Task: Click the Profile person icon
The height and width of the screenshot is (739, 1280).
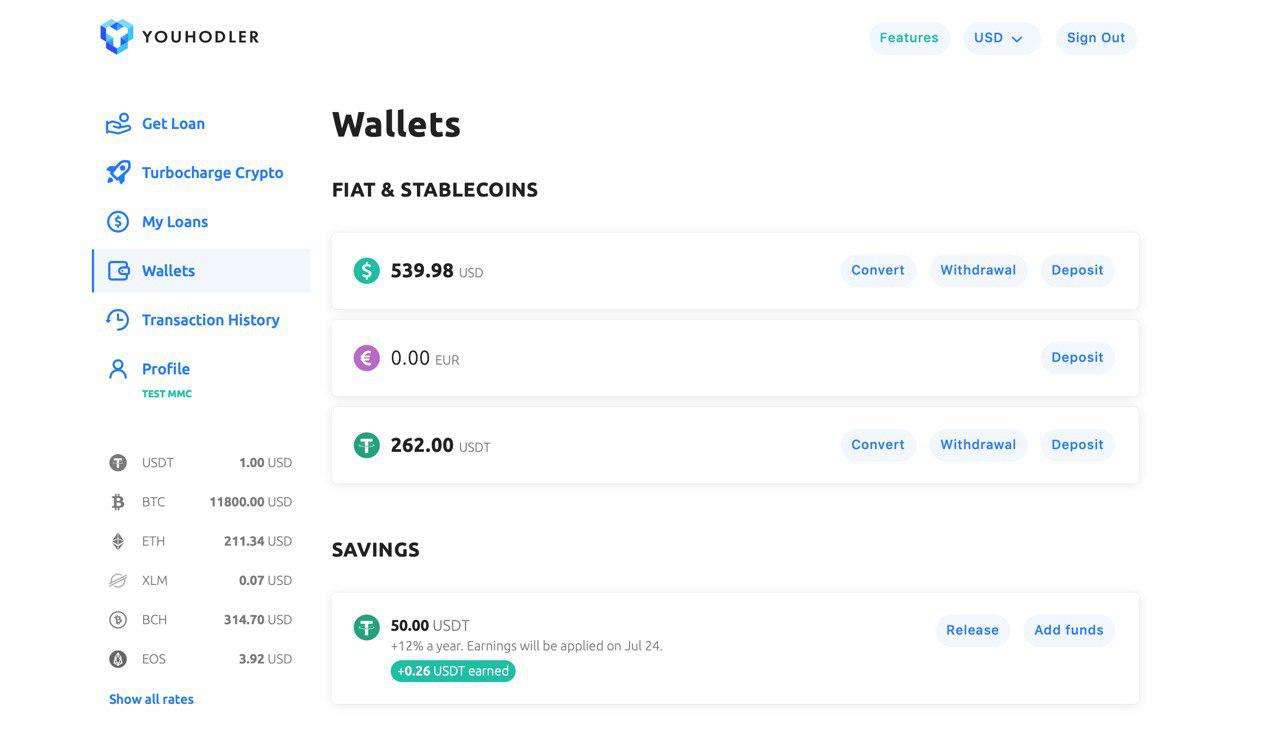Action: [x=118, y=369]
